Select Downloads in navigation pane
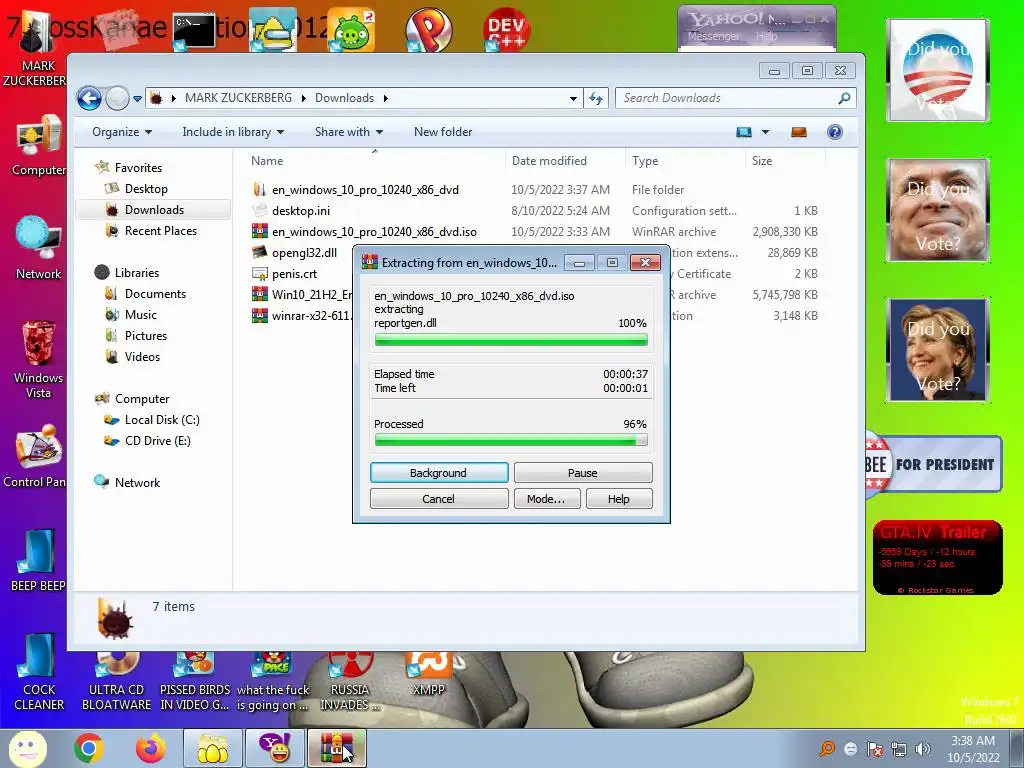Viewport: 1024px width, 768px height. (154, 210)
